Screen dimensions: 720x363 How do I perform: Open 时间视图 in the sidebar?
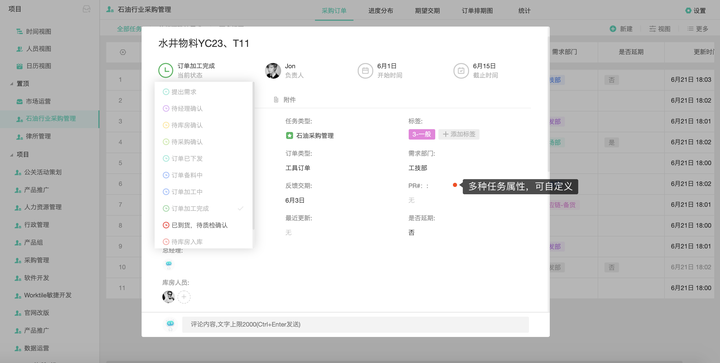tap(39, 32)
